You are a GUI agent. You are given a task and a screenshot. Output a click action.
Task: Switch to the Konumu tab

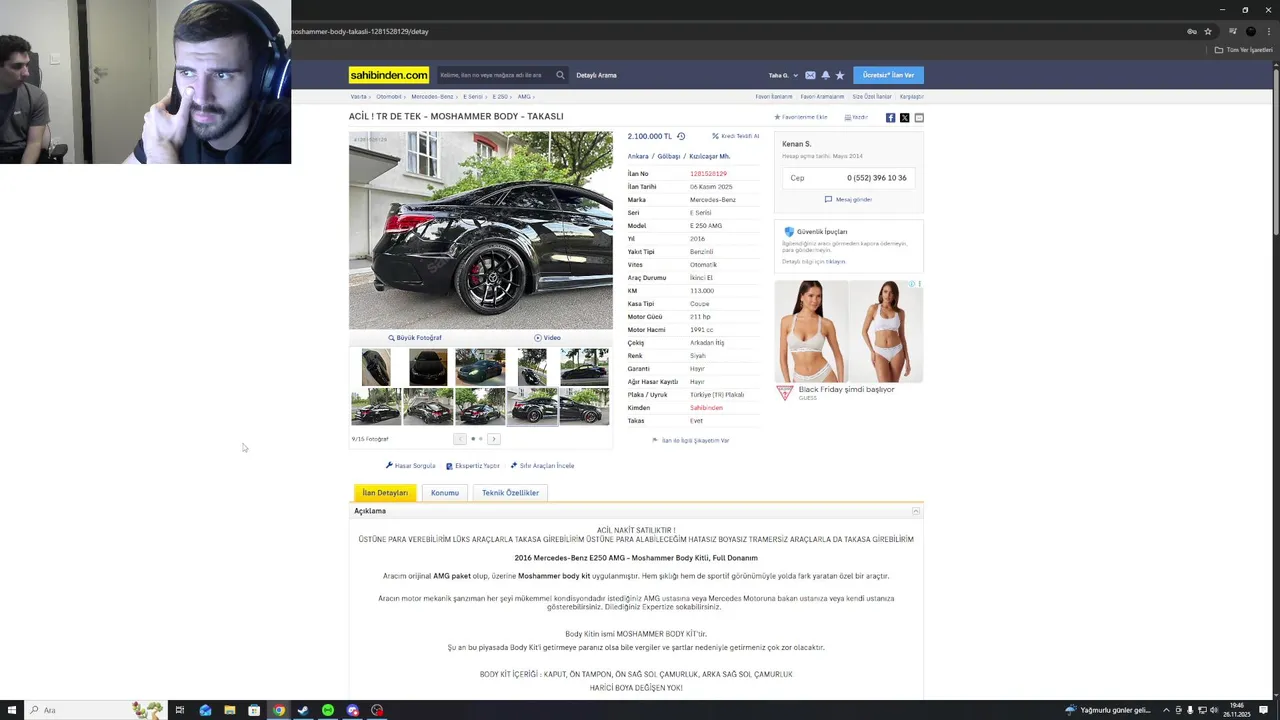445,493
